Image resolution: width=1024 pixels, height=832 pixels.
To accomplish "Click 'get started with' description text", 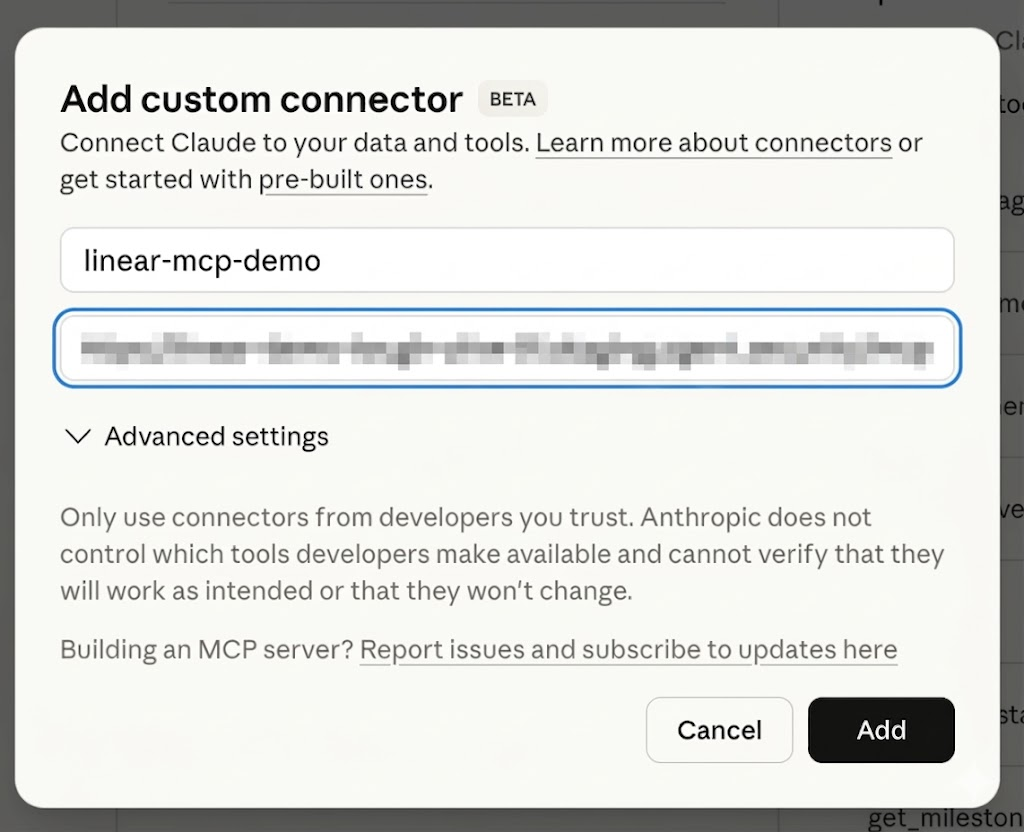I will pyautogui.click(x=156, y=181).
